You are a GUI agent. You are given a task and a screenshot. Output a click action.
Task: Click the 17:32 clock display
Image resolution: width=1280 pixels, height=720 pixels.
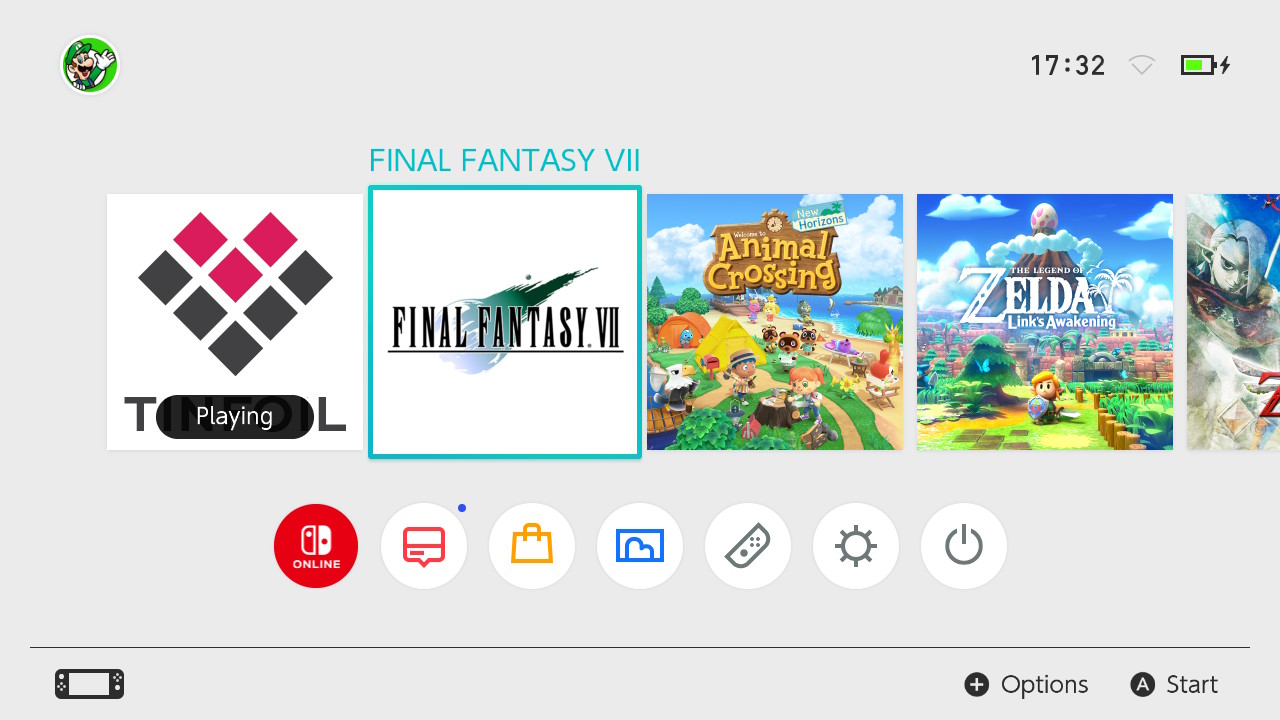[x=1068, y=66]
